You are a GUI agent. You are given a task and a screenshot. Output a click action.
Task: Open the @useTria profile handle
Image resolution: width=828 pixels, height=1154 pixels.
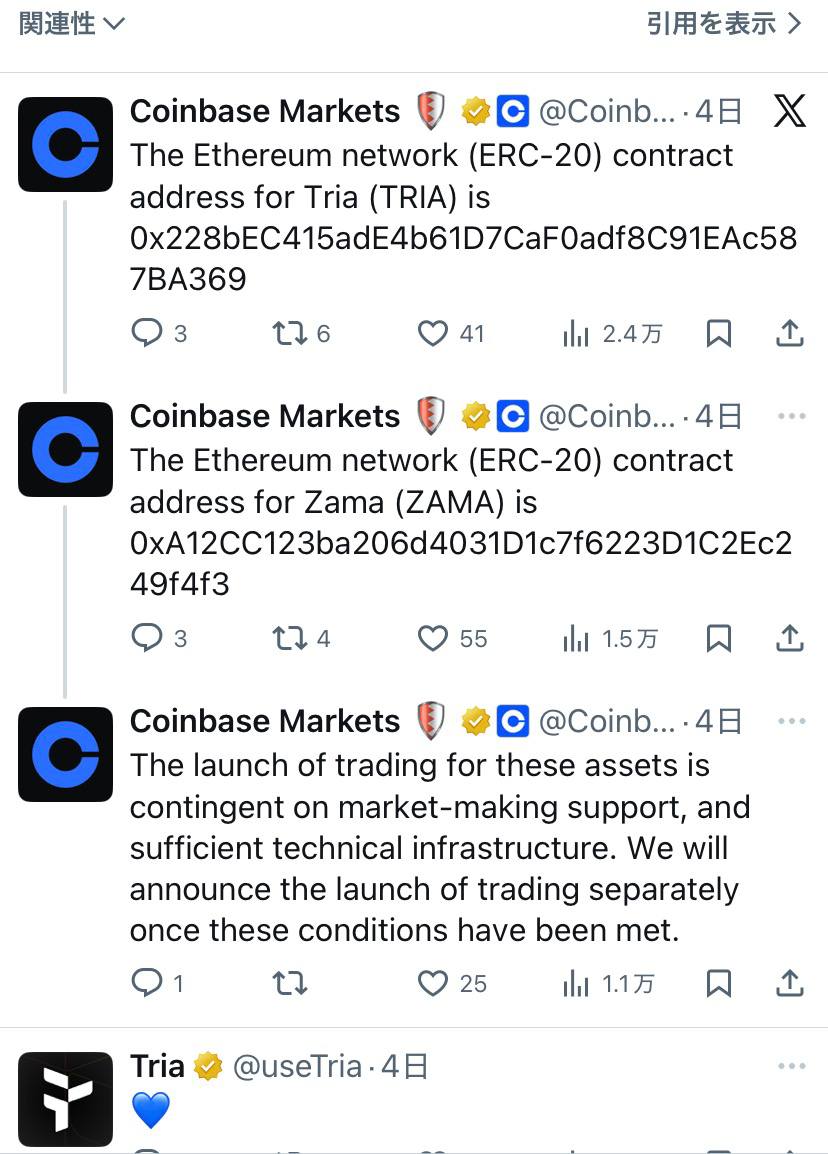(x=297, y=1067)
